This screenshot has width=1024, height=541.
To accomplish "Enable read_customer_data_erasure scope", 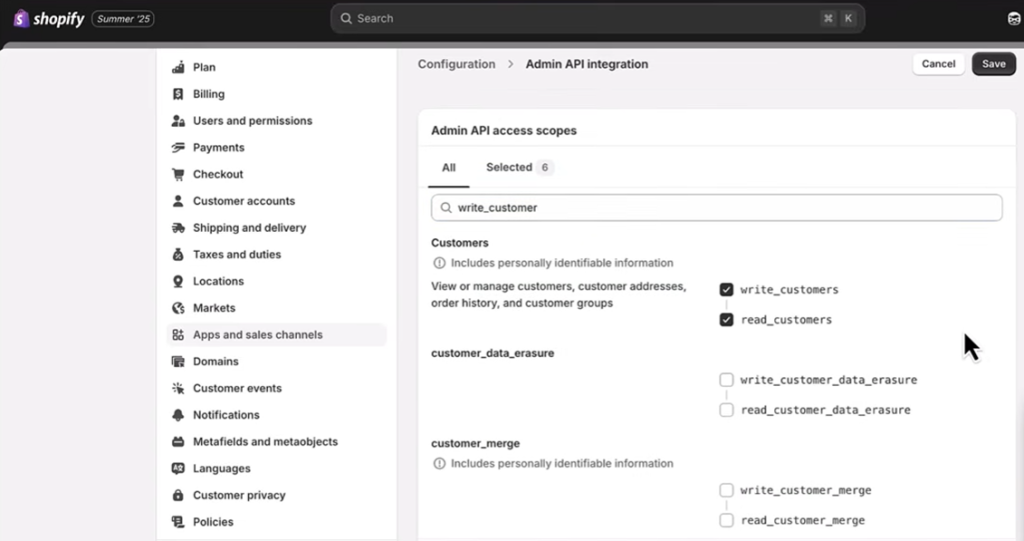I will tap(726, 410).
